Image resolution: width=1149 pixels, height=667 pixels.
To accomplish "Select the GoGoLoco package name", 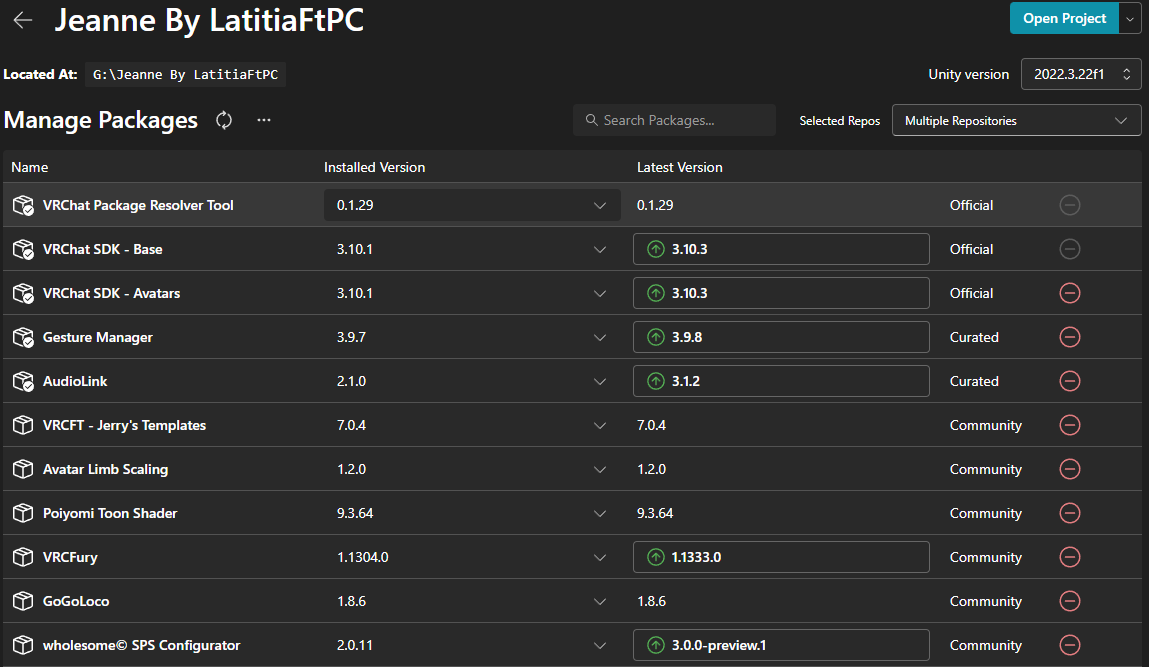I will point(75,601).
